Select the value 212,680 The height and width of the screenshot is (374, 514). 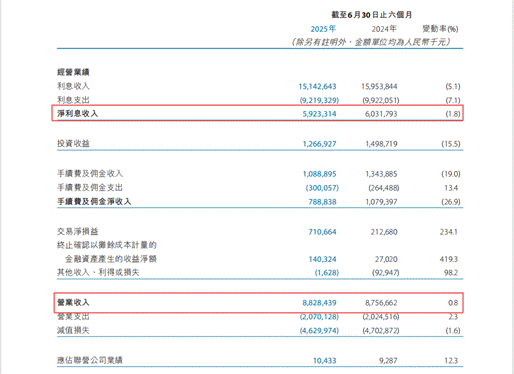(384, 232)
